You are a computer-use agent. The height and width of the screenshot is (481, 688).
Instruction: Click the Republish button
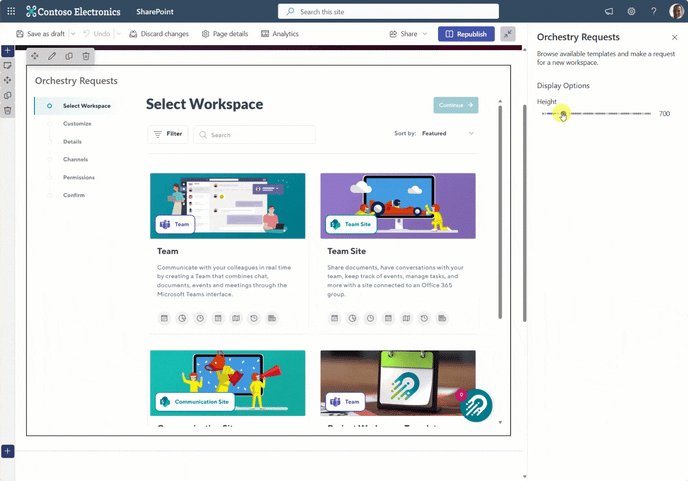(x=466, y=34)
